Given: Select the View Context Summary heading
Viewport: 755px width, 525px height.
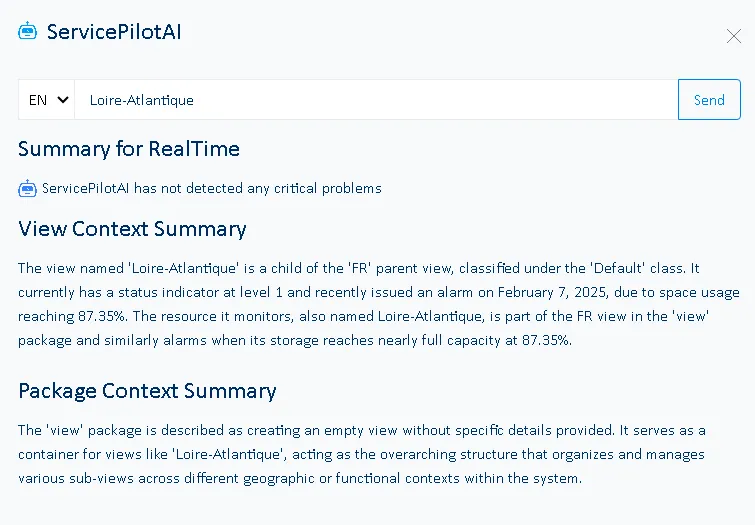Looking at the screenshot, I should tap(132, 229).
